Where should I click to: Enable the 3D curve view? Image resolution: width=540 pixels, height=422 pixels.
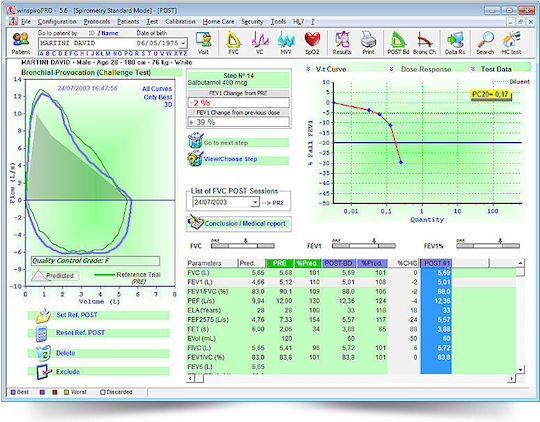click(x=168, y=104)
